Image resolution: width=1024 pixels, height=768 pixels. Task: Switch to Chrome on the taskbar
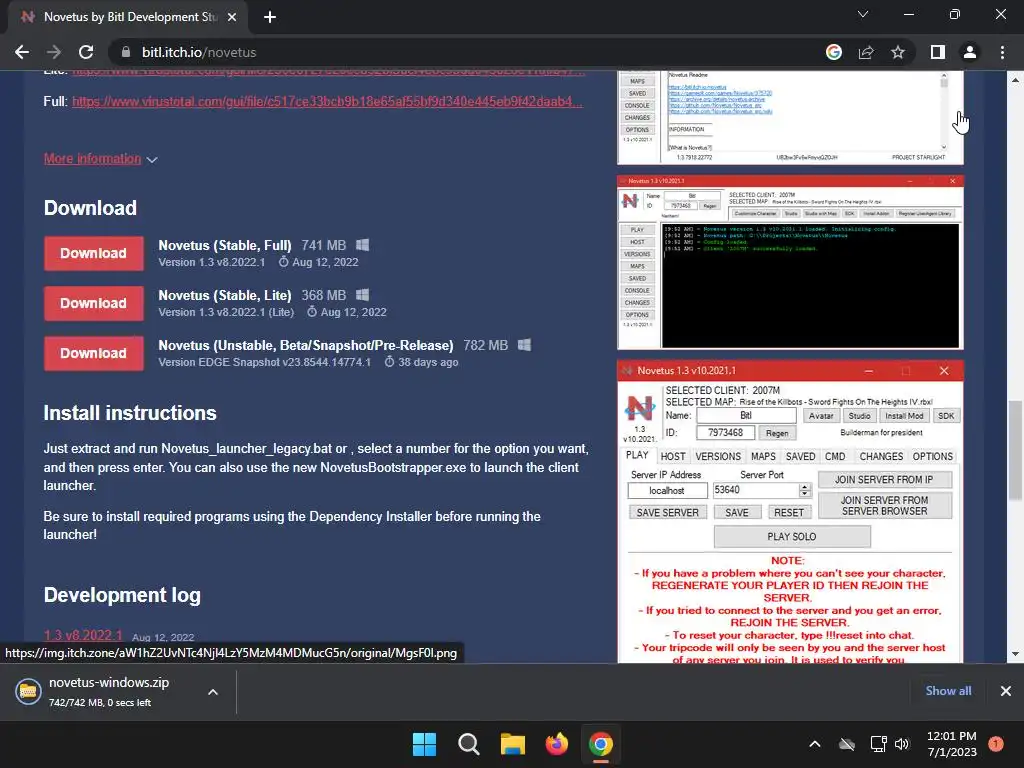click(601, 744)
